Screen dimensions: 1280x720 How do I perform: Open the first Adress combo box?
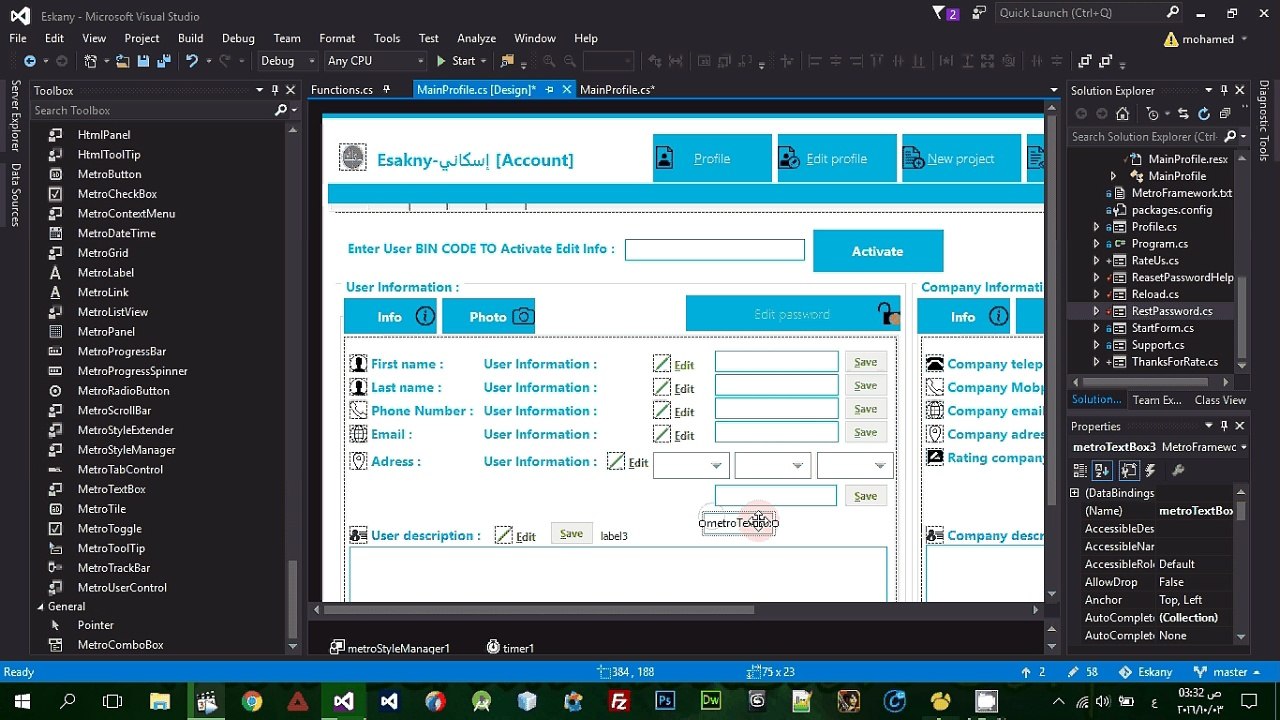[x=691, y=465]
